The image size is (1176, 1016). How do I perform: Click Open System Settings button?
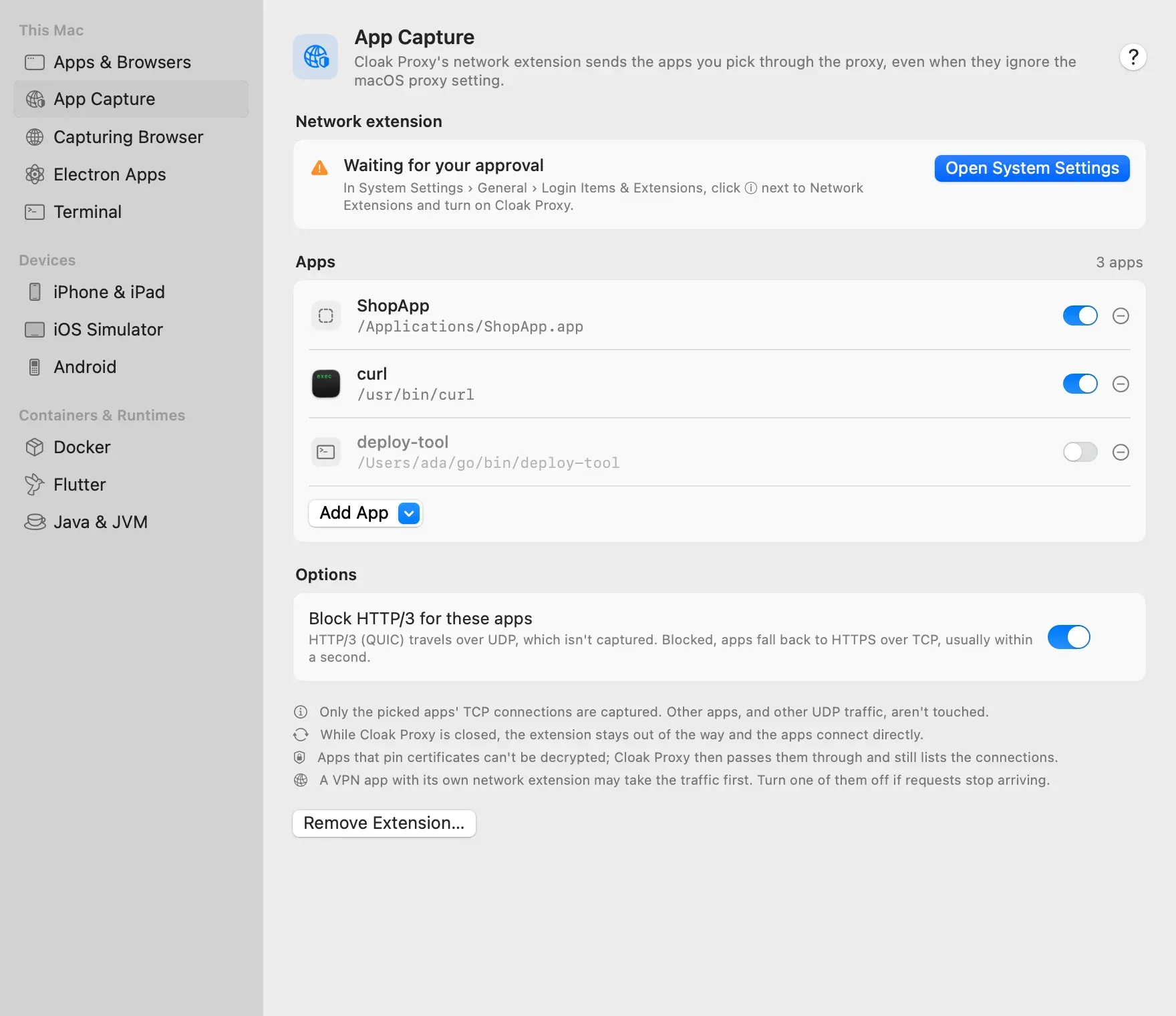[x=1032, y=168]
